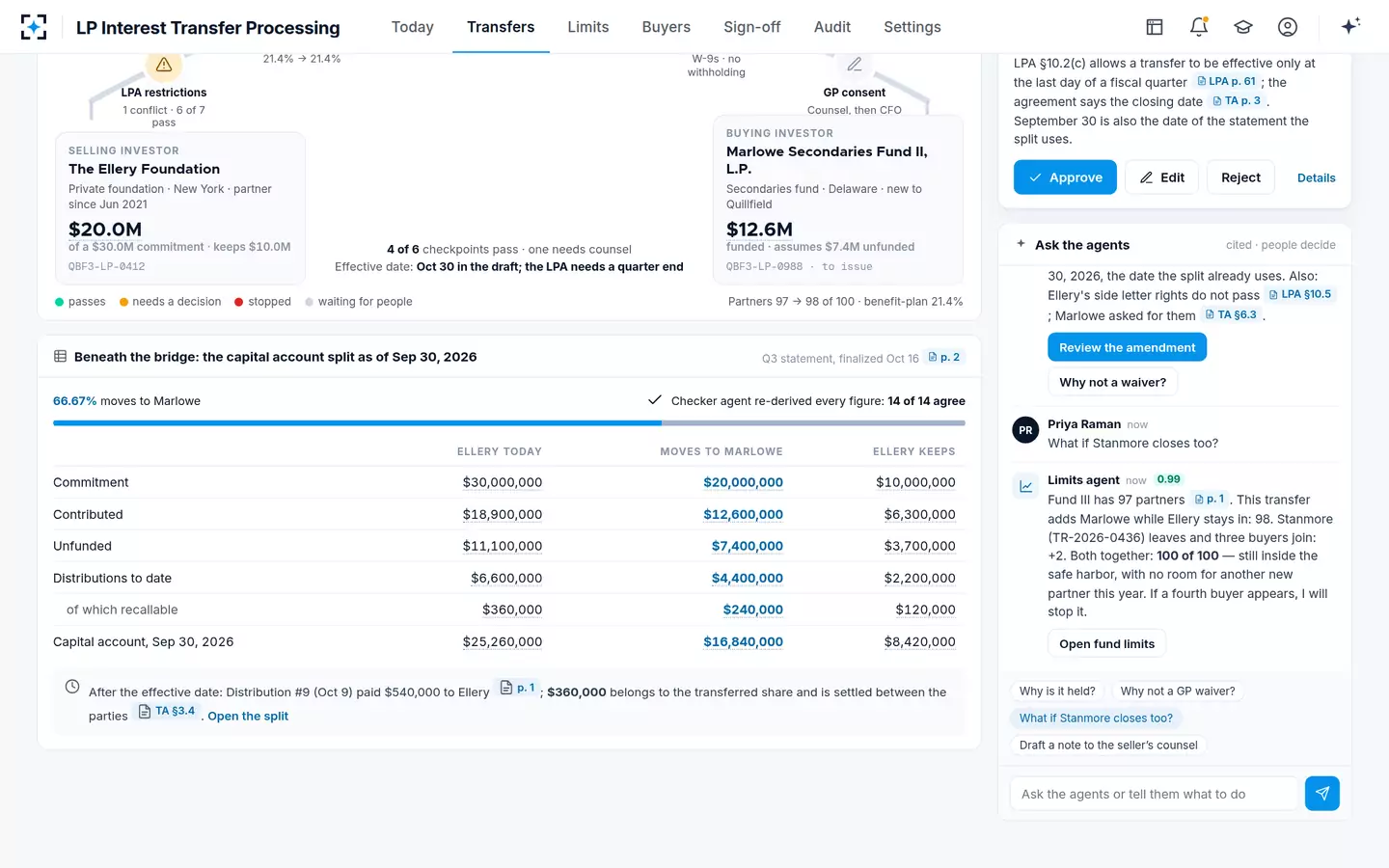Click the clock icon by Distribution #9 note
1389x868 pixels.
[x=72, y=687]
